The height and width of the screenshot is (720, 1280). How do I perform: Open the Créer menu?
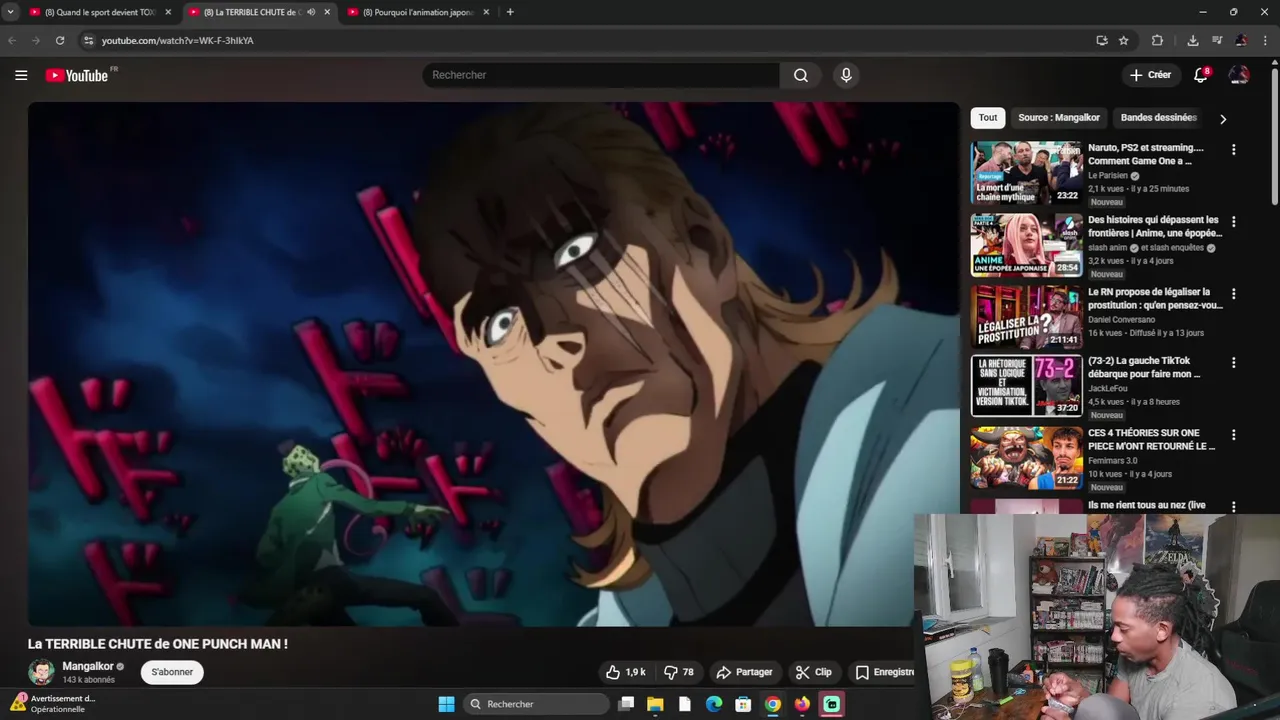click(x=1150, y=75)
